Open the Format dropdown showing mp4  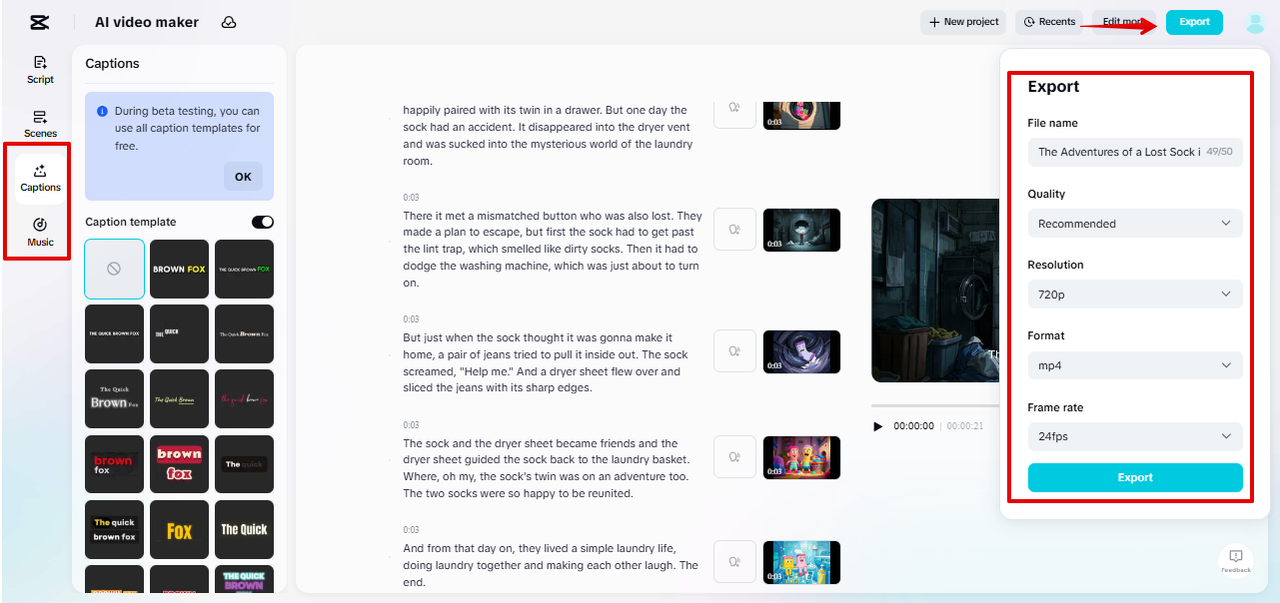[x=1135, y=365]
